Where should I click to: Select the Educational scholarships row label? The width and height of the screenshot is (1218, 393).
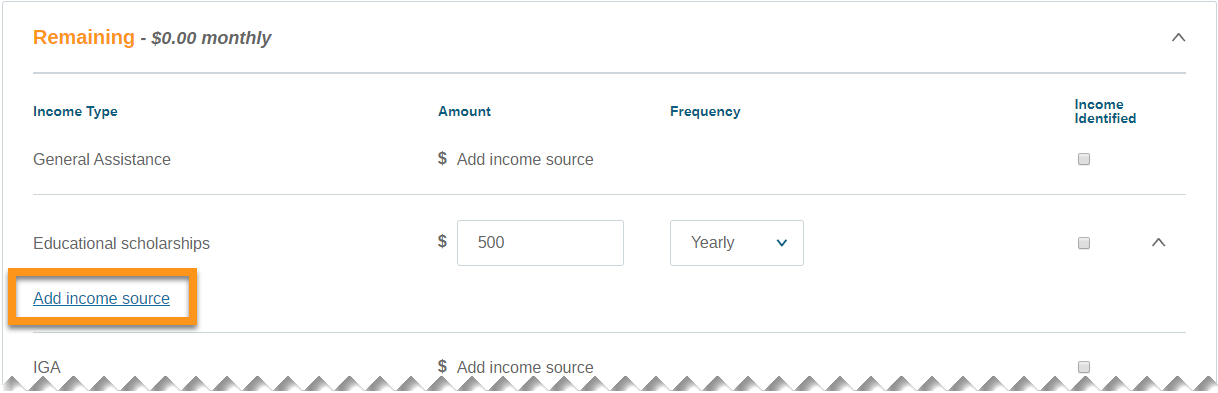(121, 243)
